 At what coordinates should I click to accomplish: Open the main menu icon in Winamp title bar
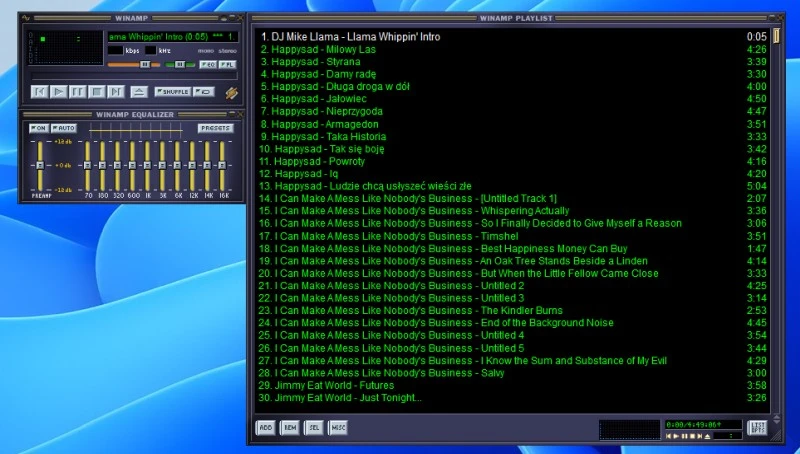point(26,18)
